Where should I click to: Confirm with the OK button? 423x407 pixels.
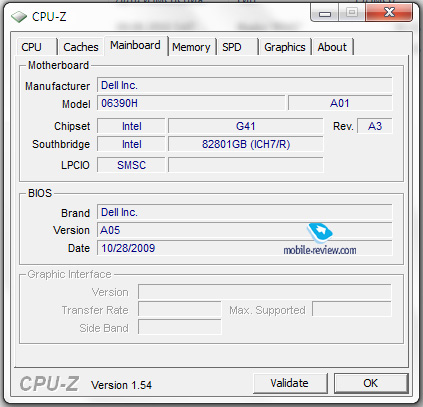pos(371,383)
